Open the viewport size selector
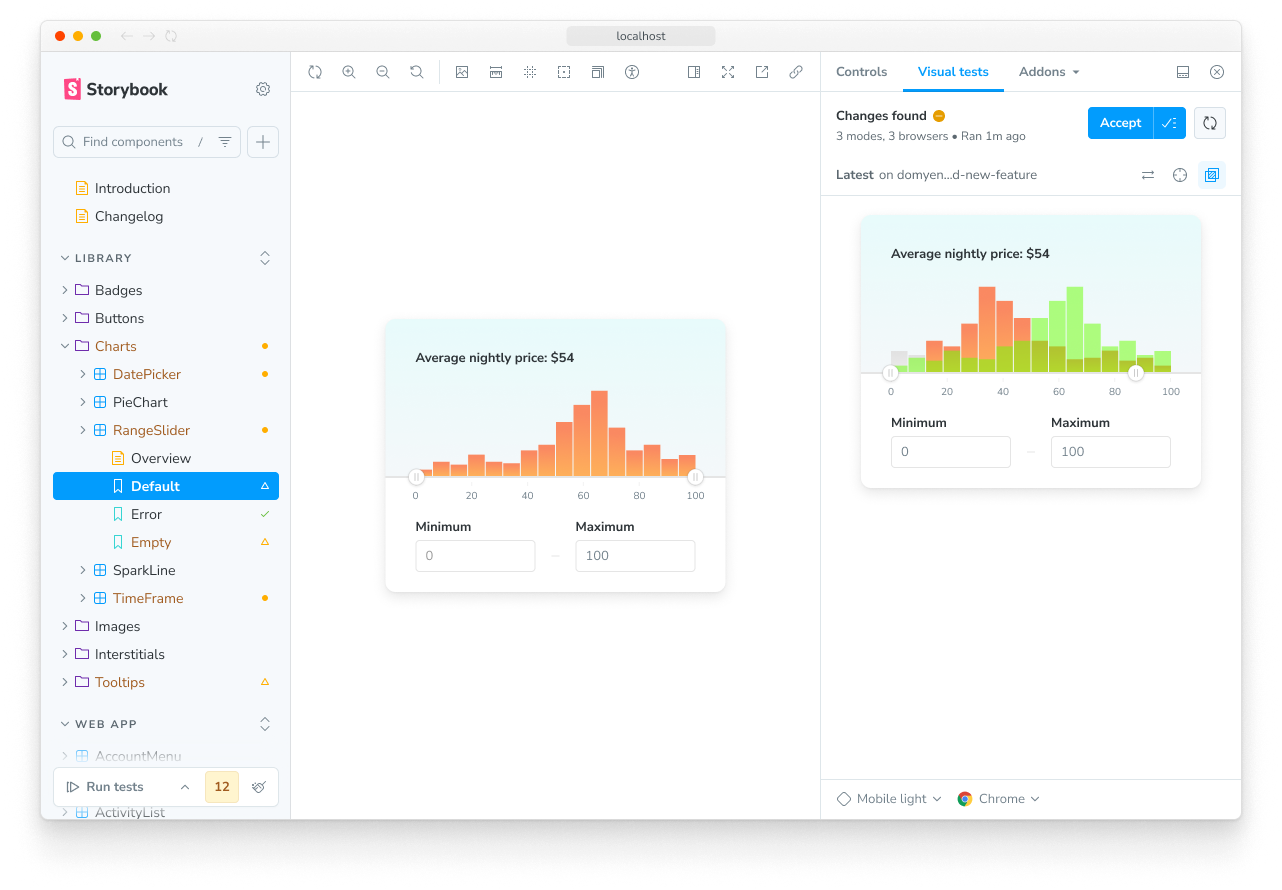This screenshot has width=1282, height=890. pos(597,72)
